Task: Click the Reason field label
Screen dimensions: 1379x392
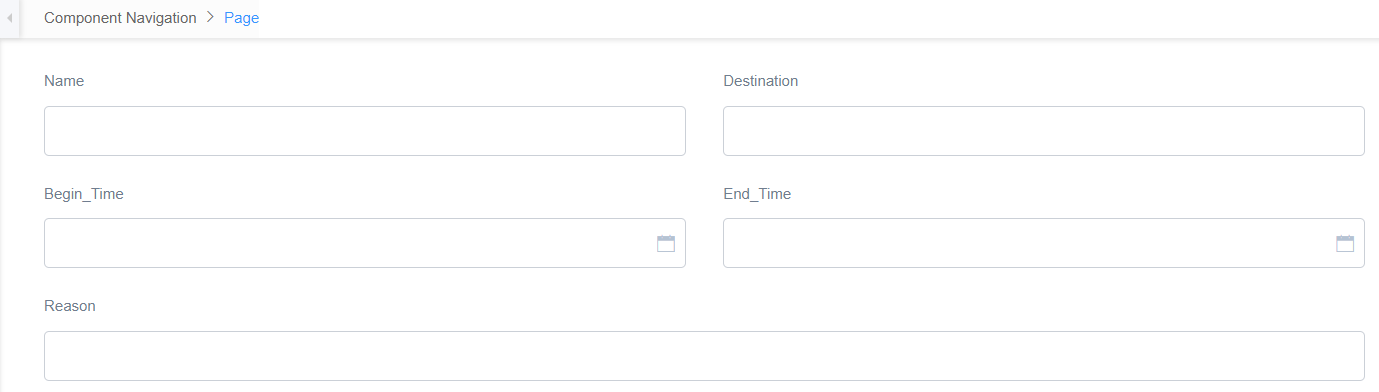Action: [x=70, y=306]
